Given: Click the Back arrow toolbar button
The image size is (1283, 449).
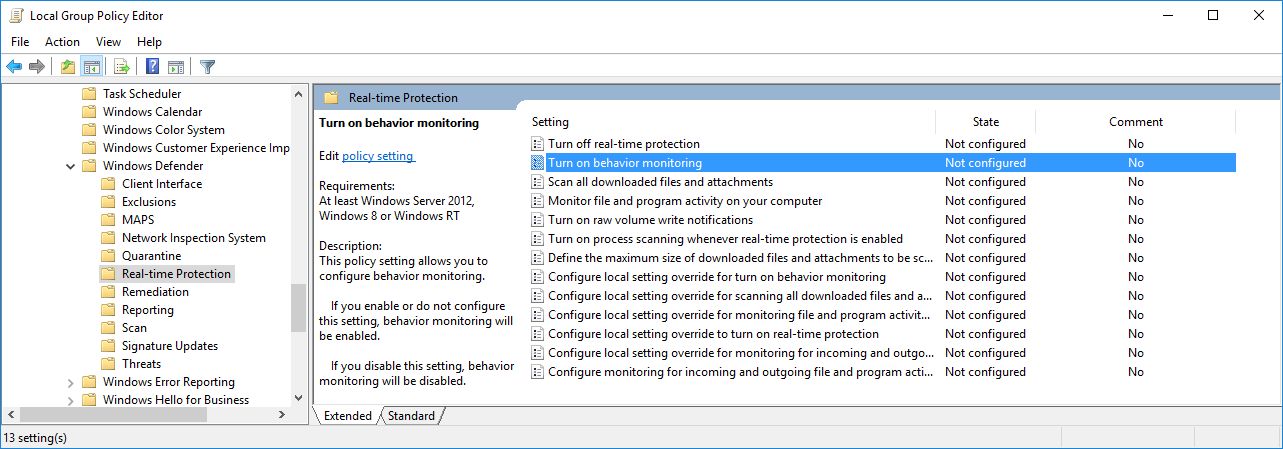Looking at the screenshot, I should (x=14, y=67).
